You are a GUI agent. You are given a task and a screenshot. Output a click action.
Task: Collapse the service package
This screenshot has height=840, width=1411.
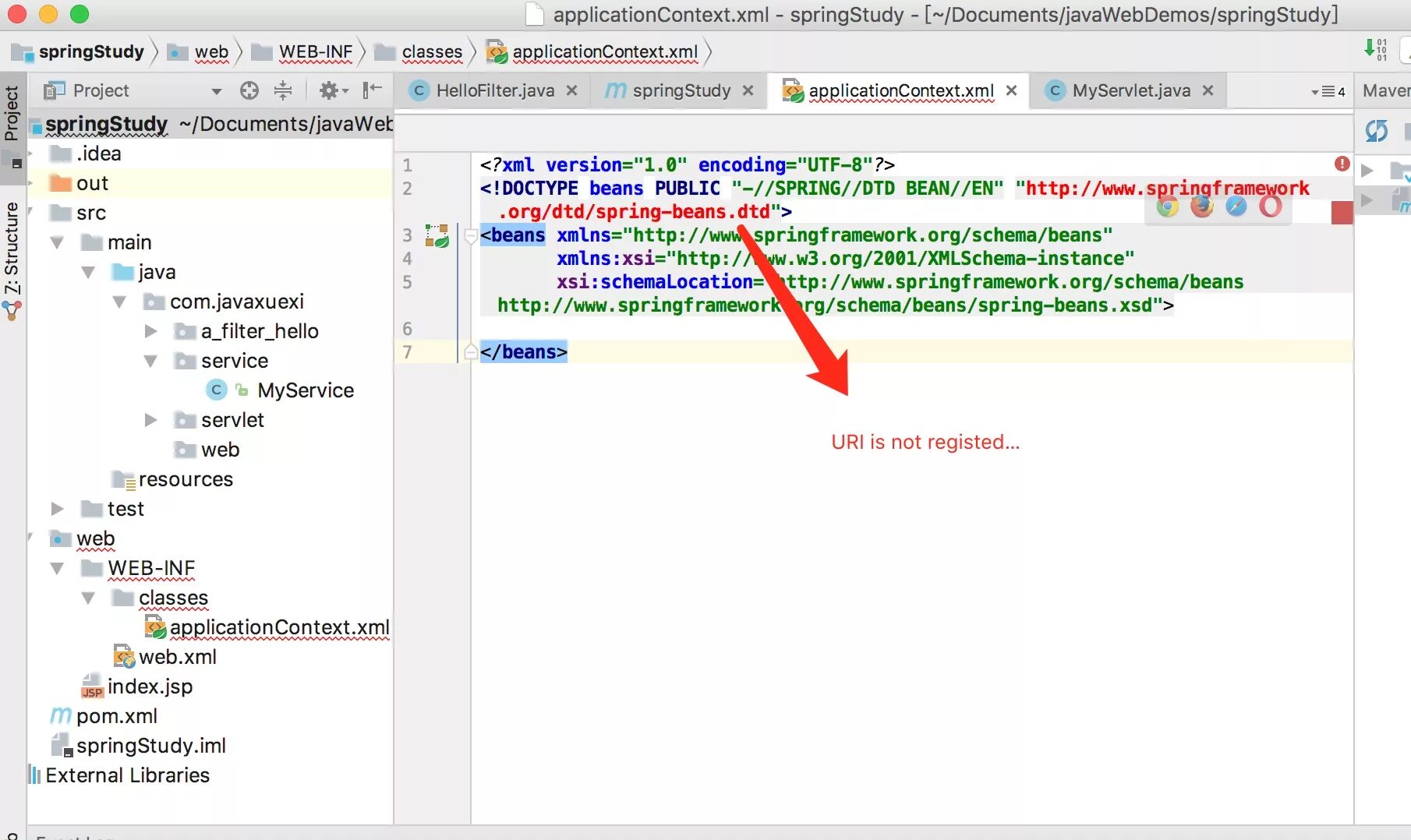coord(150,361)
